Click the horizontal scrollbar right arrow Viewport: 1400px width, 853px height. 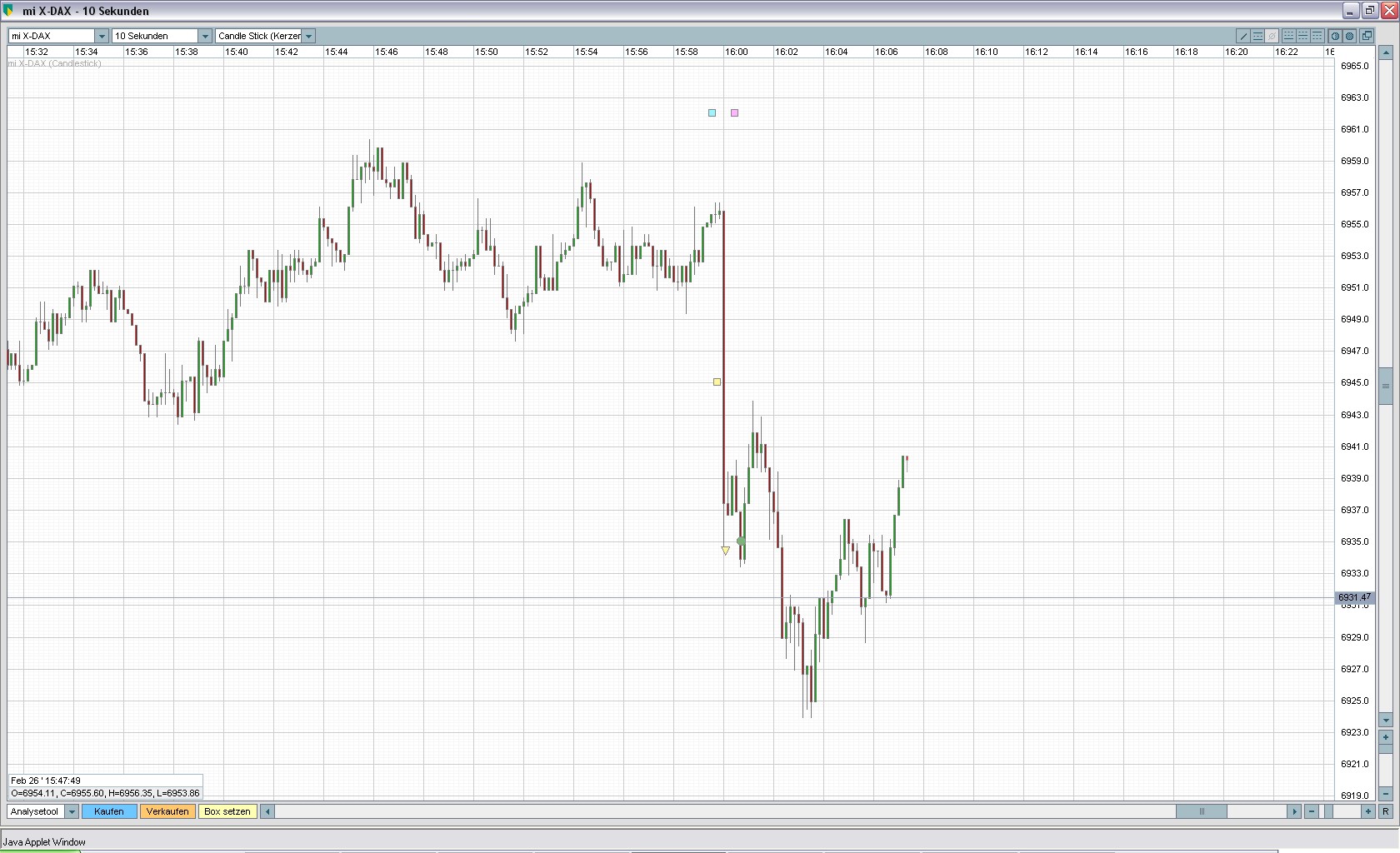coord(1293,811)
